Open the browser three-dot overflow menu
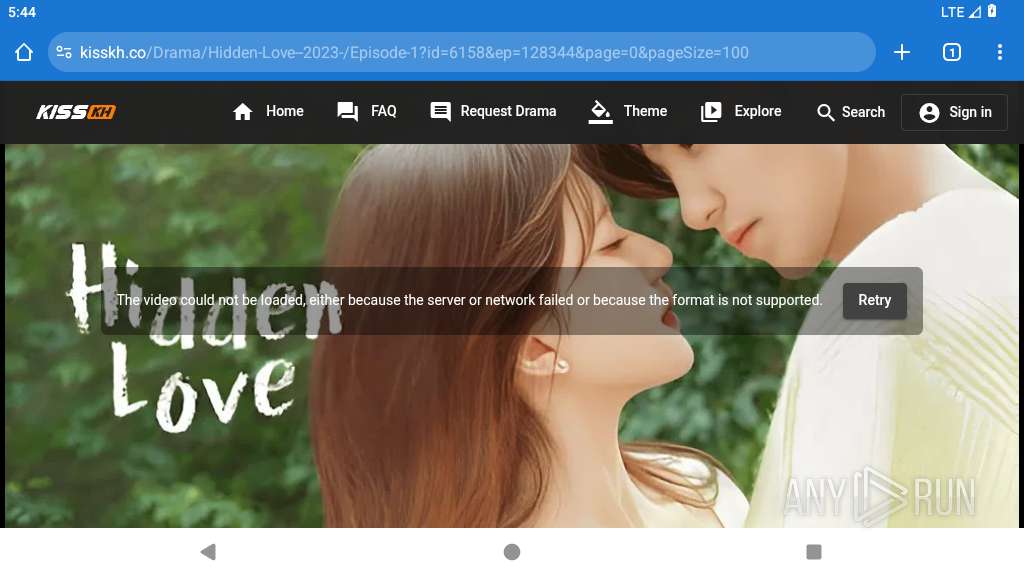1024x576 pixels. pyautogui.click(x=1000, y=52)
